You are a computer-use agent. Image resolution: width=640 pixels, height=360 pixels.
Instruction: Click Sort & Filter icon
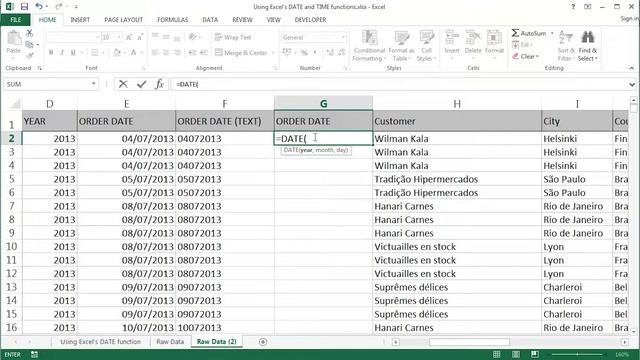point(566,38)
